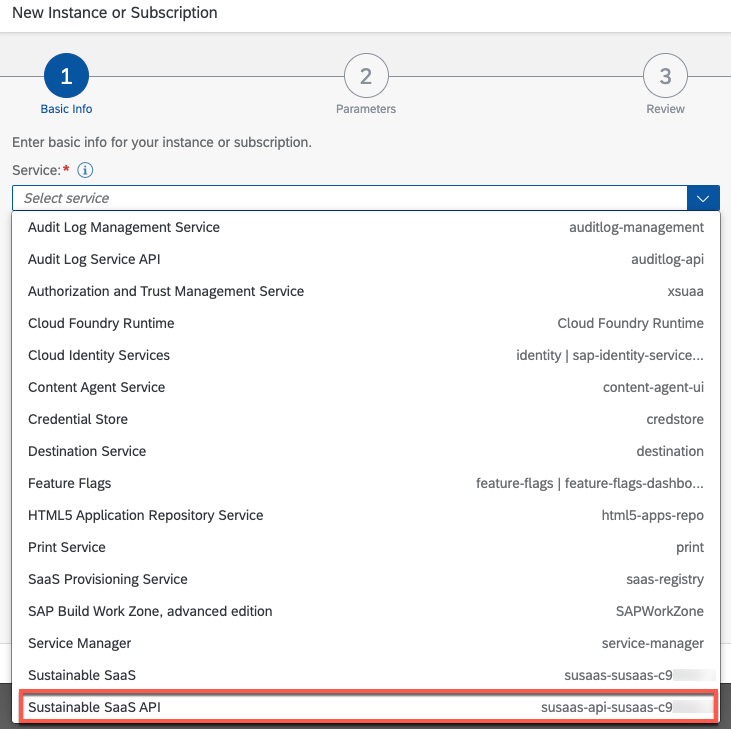Click the auditlog-management technical name

(x=636, y=227)
